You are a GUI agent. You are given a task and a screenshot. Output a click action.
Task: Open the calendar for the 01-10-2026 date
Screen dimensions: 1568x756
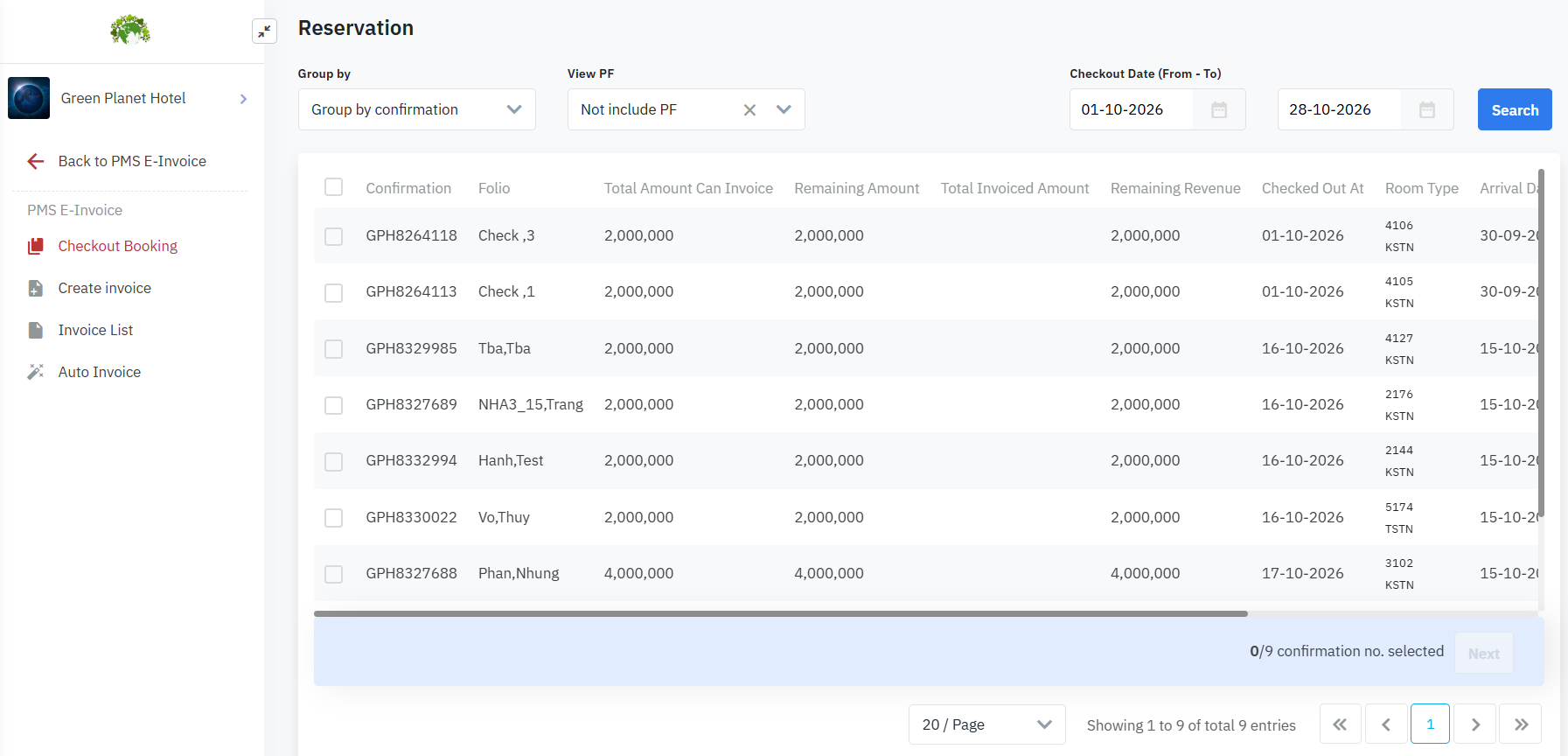pos(1219,109)
